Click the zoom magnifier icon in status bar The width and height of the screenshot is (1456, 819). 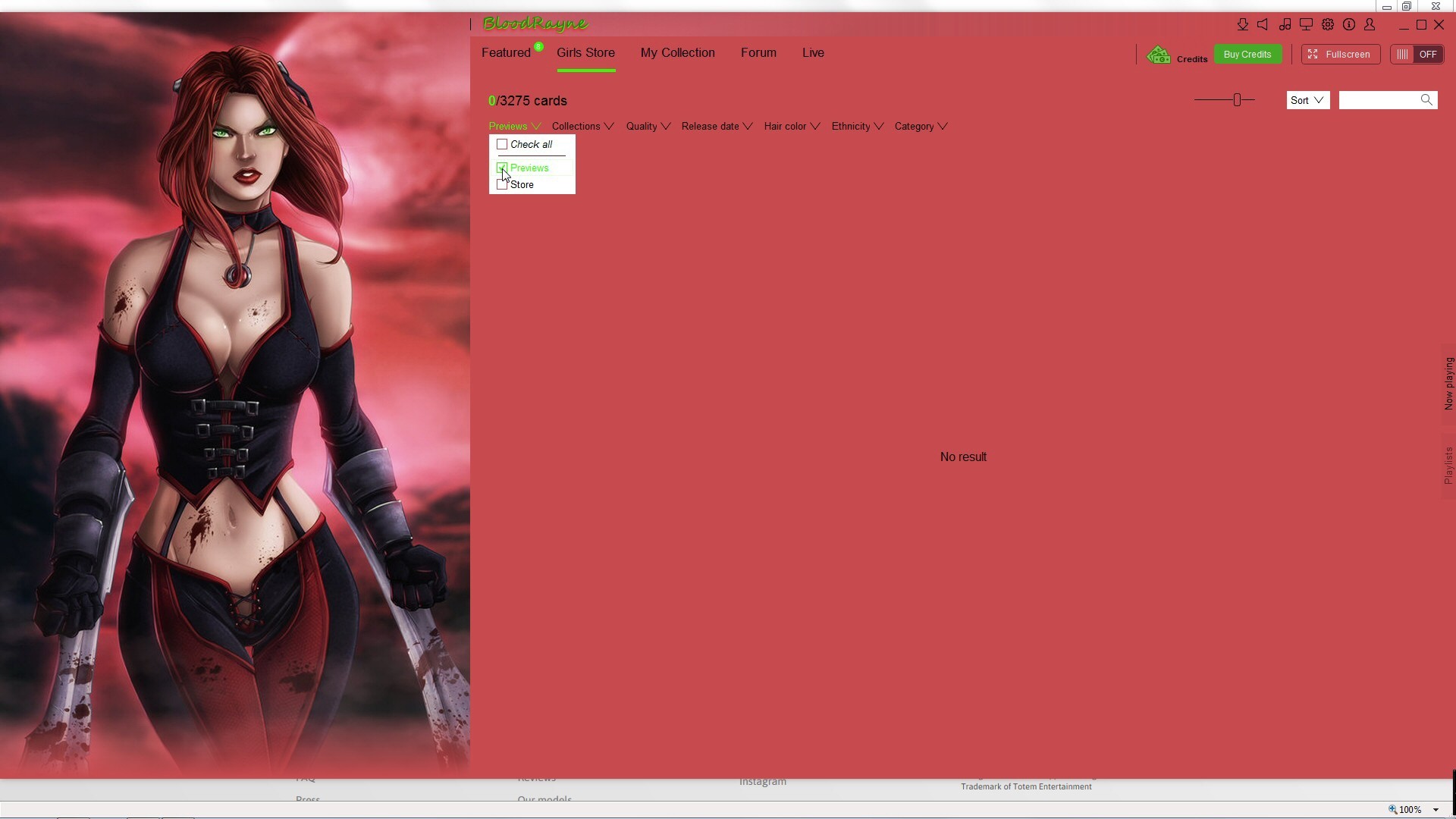click(1392, 809)
